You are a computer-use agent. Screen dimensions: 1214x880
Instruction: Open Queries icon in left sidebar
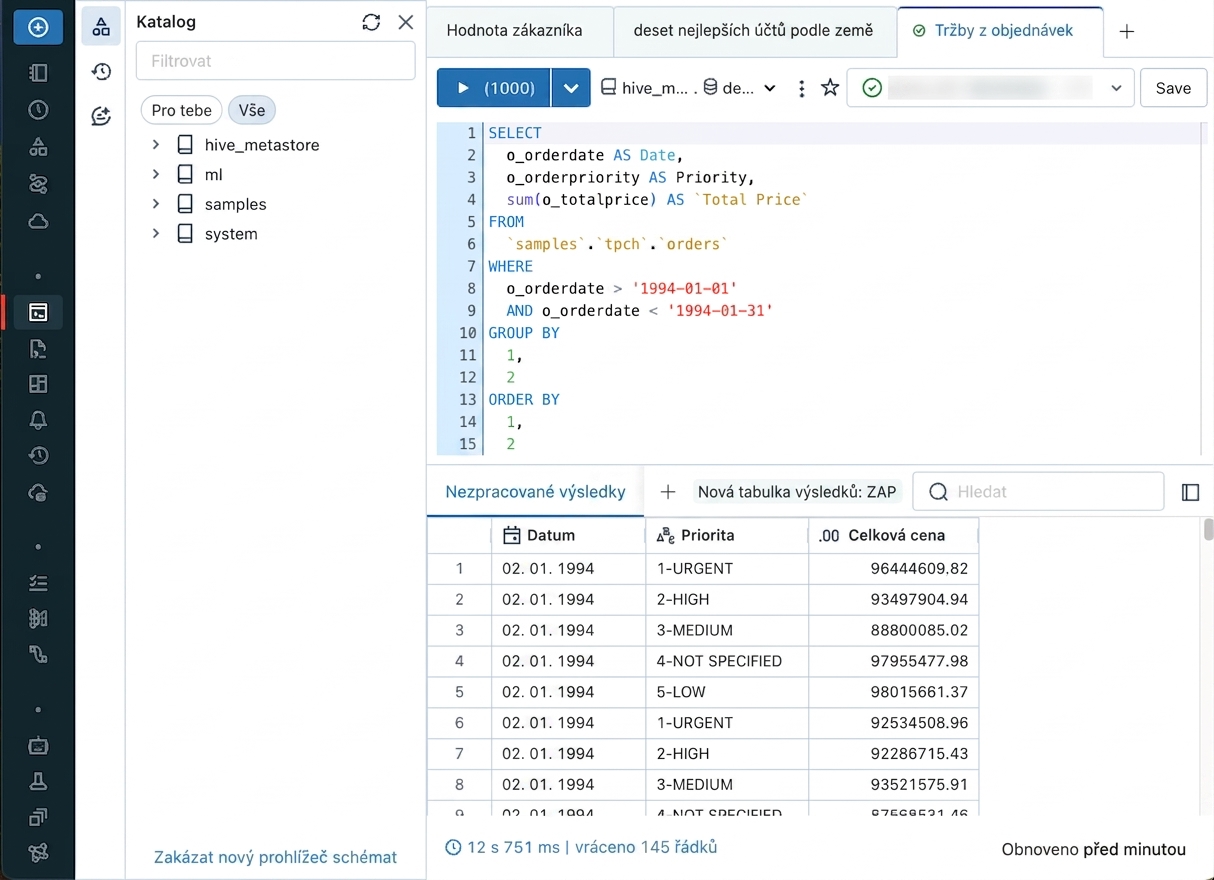coord(38,348)
